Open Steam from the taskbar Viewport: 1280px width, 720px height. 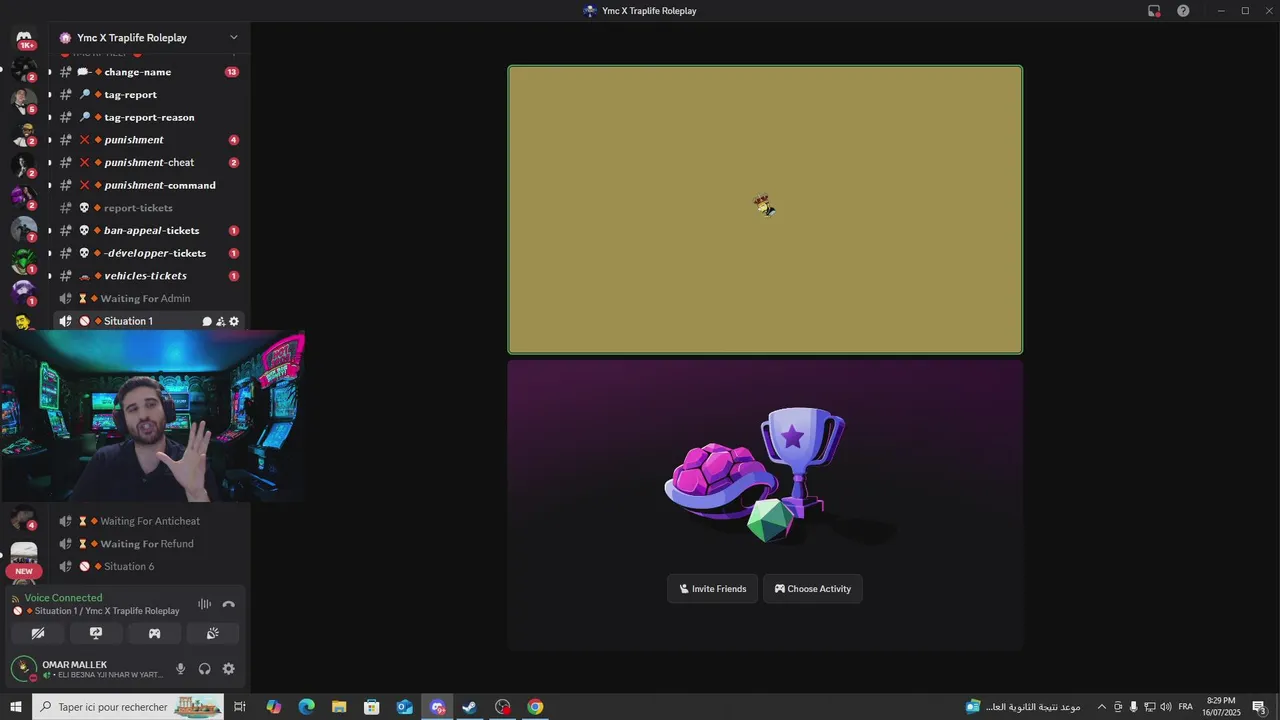pos(469,707)
